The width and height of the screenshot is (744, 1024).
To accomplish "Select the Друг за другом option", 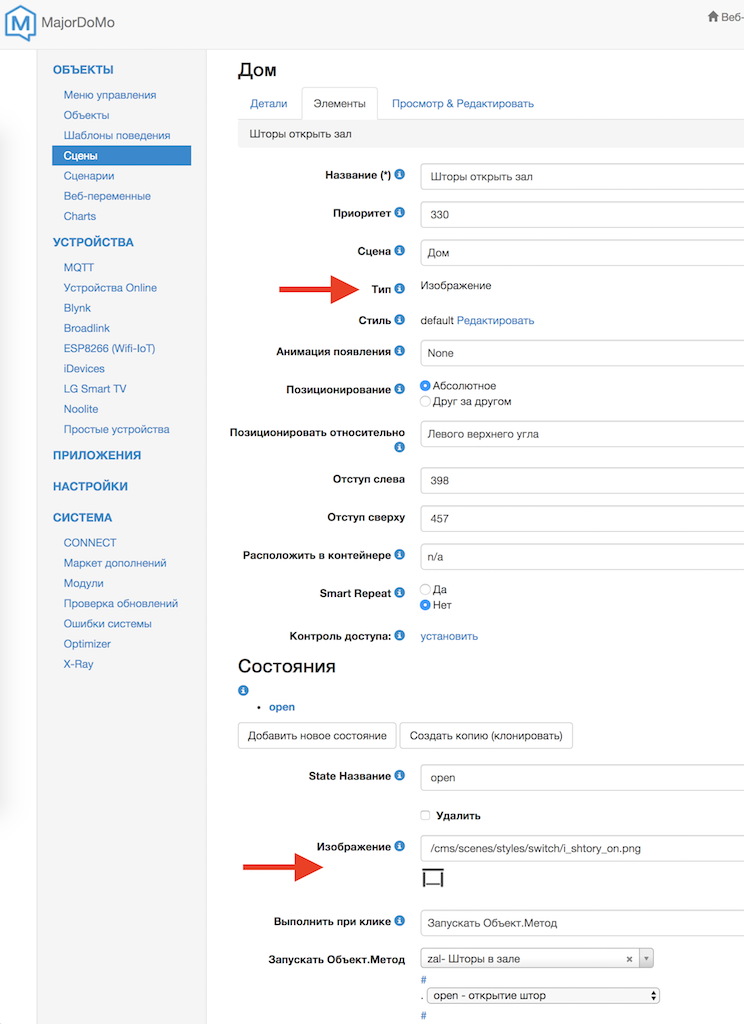I will 426,401.
